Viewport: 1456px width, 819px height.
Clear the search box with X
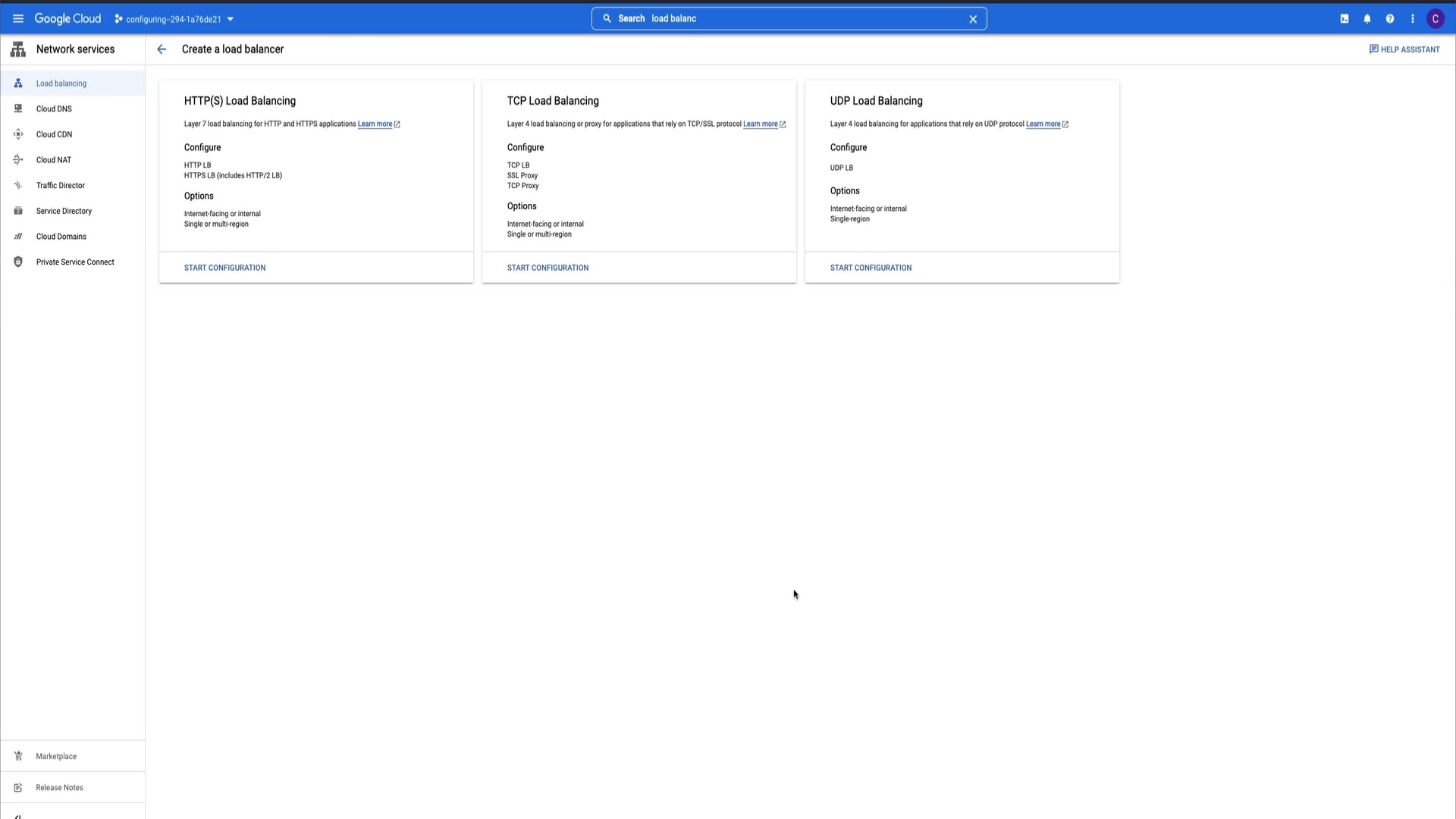[x=973, y=19]
